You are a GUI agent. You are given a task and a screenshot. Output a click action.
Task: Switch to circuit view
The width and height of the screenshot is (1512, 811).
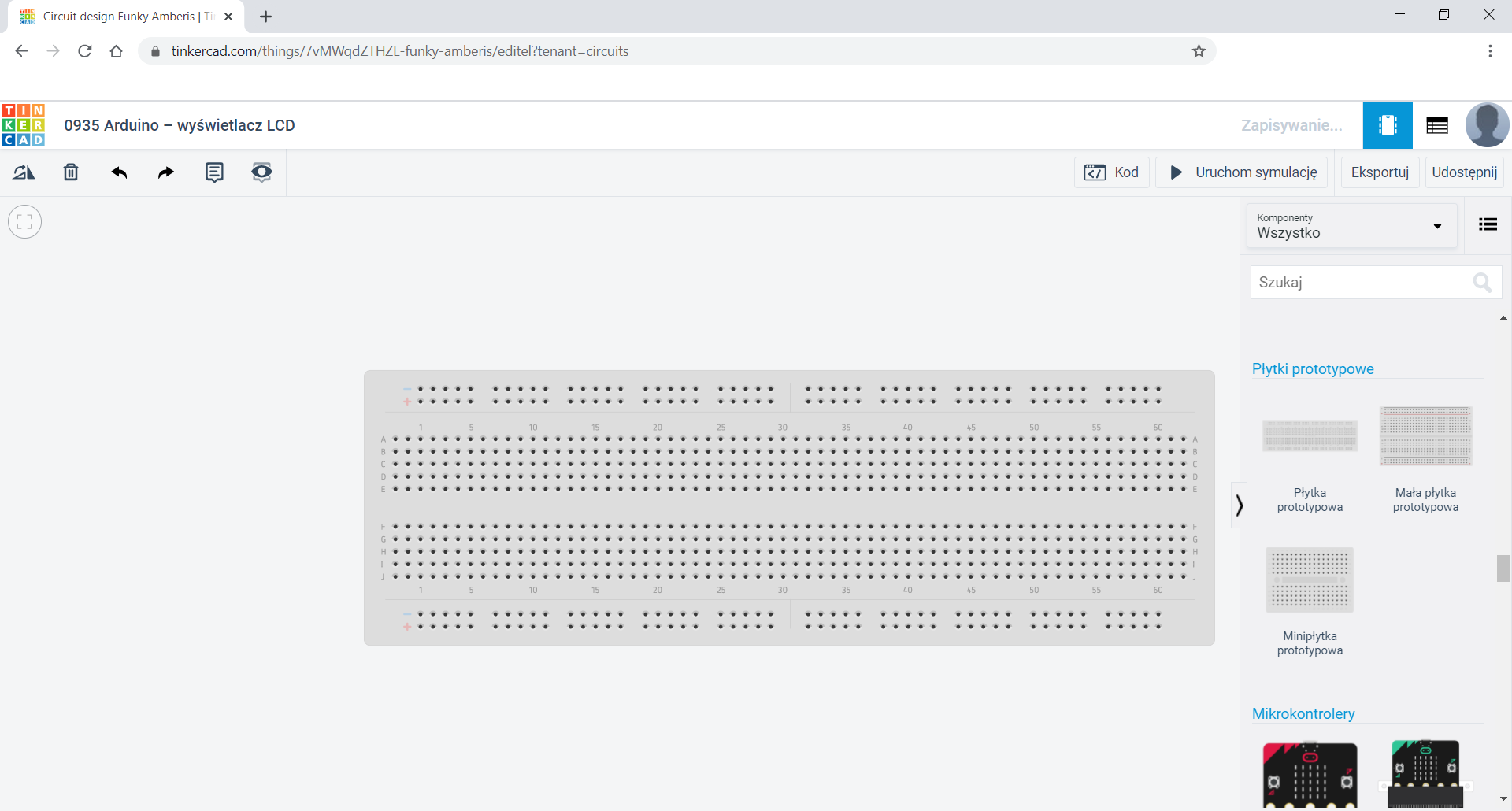[1387, 125]
